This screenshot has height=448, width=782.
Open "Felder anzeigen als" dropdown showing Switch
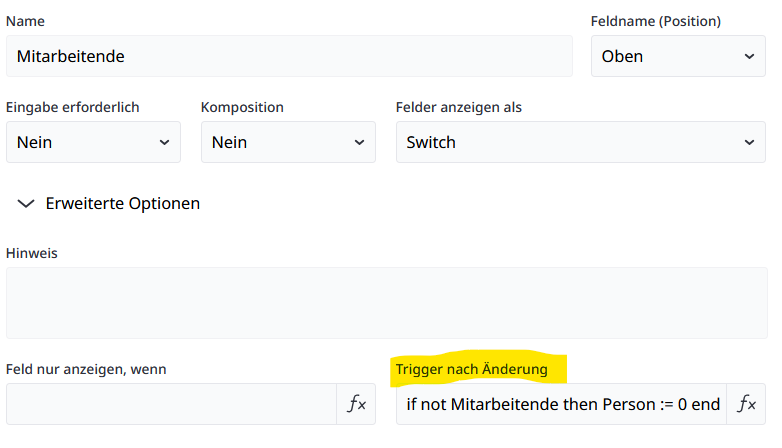click(x=580, y=142)
